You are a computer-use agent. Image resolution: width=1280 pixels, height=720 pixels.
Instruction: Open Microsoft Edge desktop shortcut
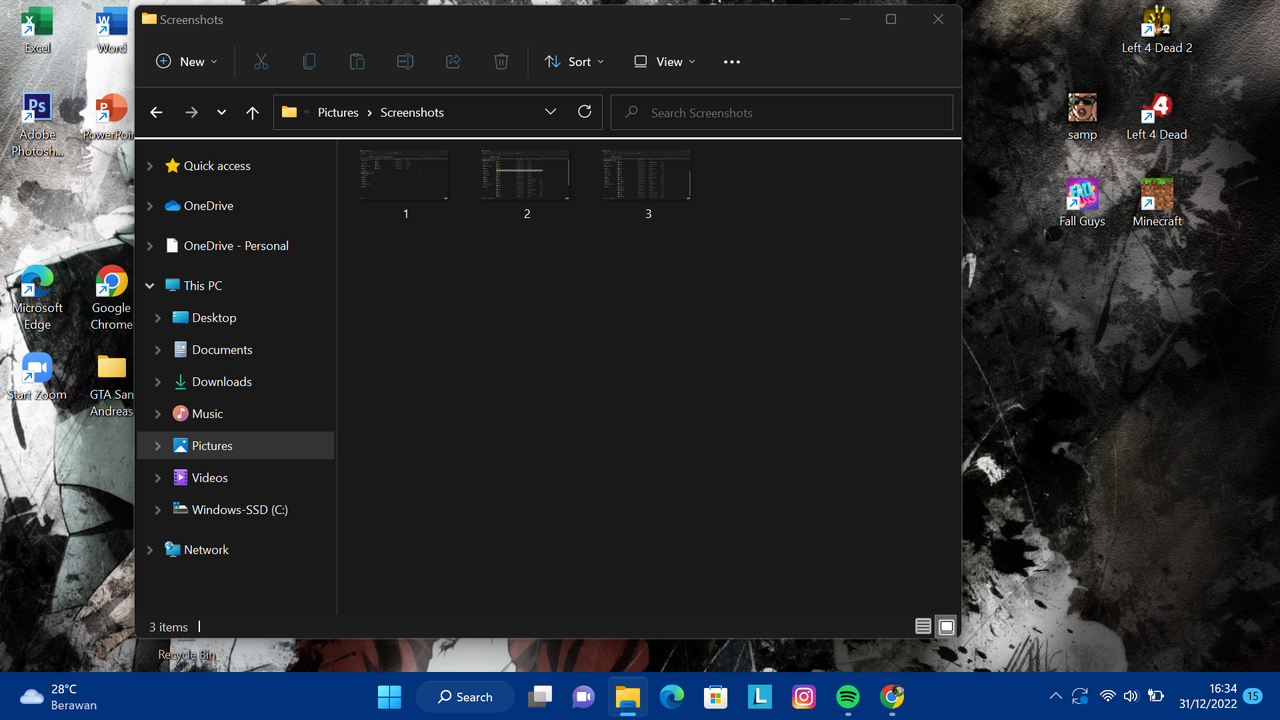coord(37,298)
